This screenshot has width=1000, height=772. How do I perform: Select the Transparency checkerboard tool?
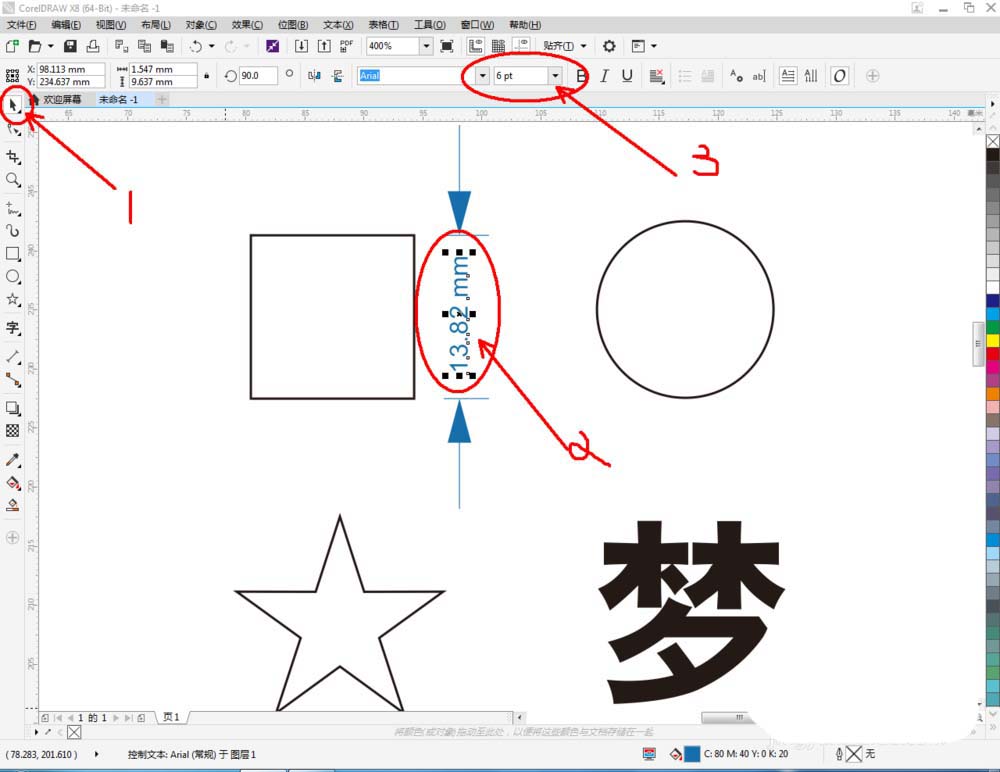[13, 431]
